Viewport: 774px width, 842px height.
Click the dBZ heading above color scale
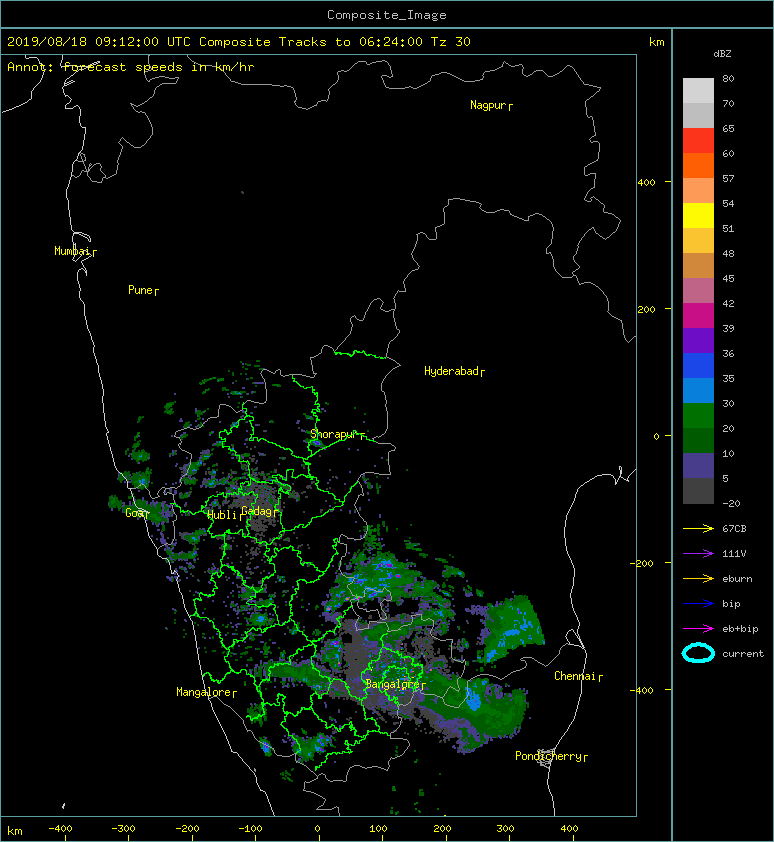click(x=722, y=54)
